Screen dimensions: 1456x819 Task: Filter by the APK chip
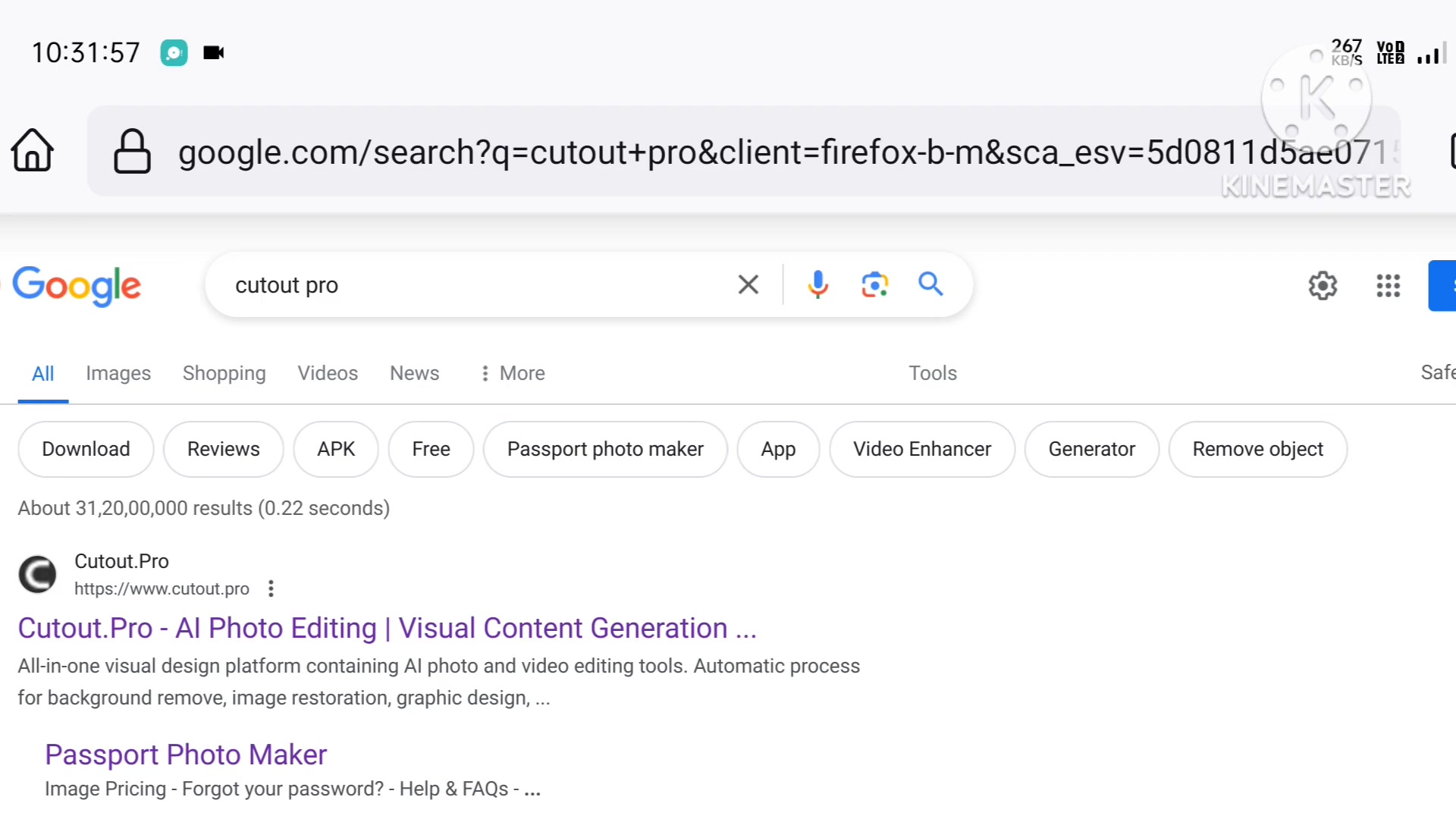336,449
